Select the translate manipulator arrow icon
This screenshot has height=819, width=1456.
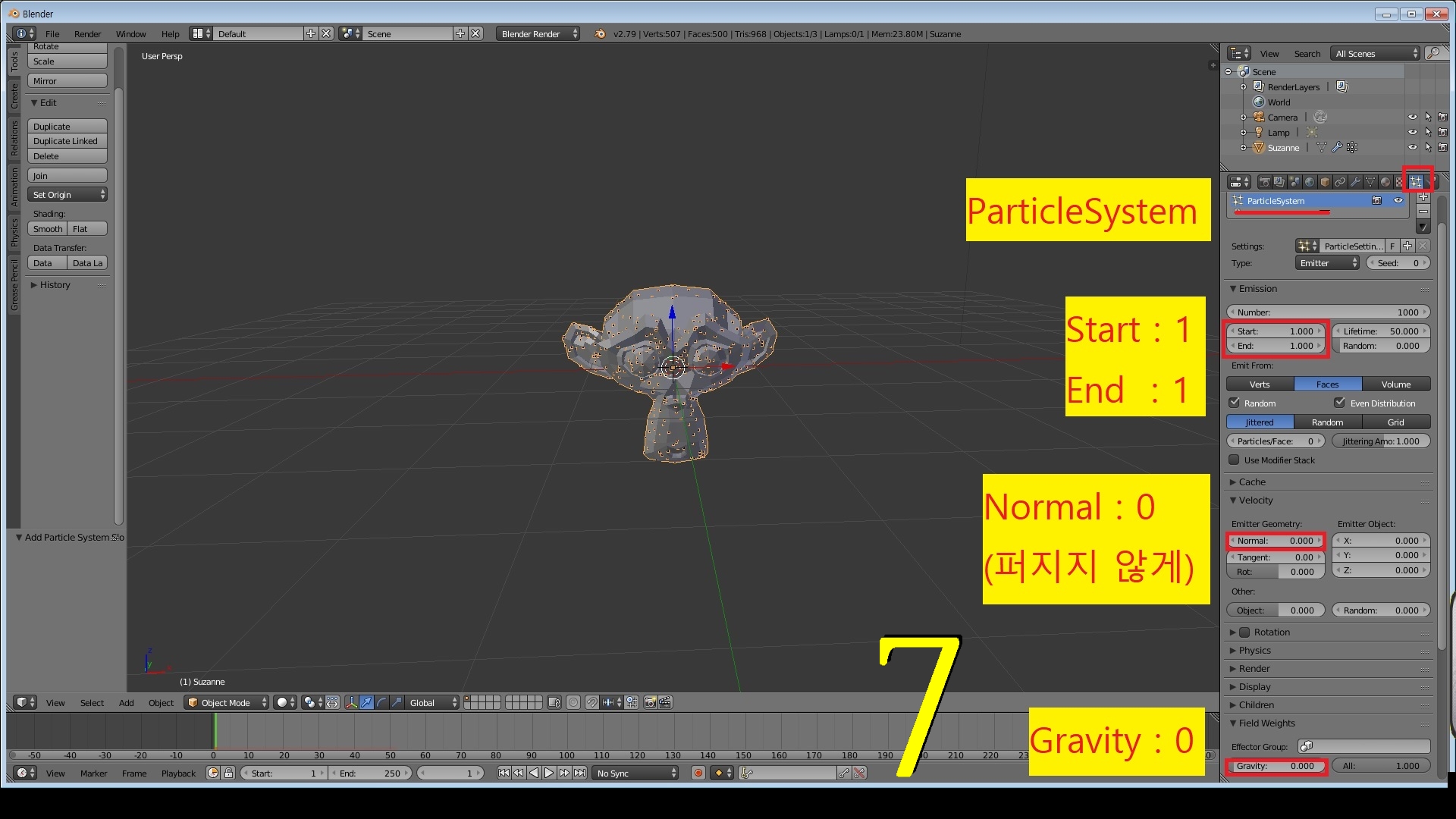(x=366, y=702)
